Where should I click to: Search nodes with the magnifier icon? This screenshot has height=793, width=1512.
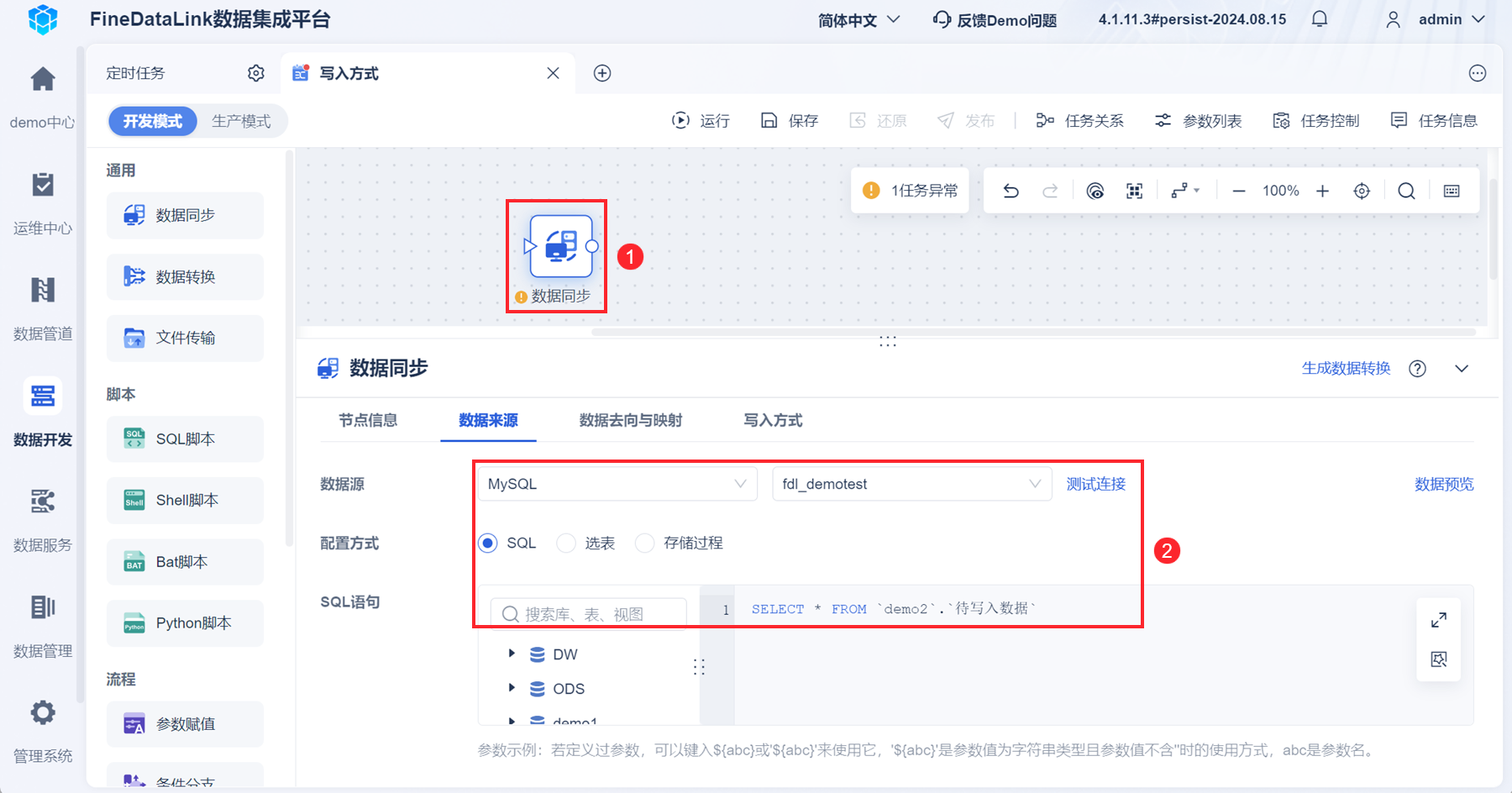(1407, 192)
